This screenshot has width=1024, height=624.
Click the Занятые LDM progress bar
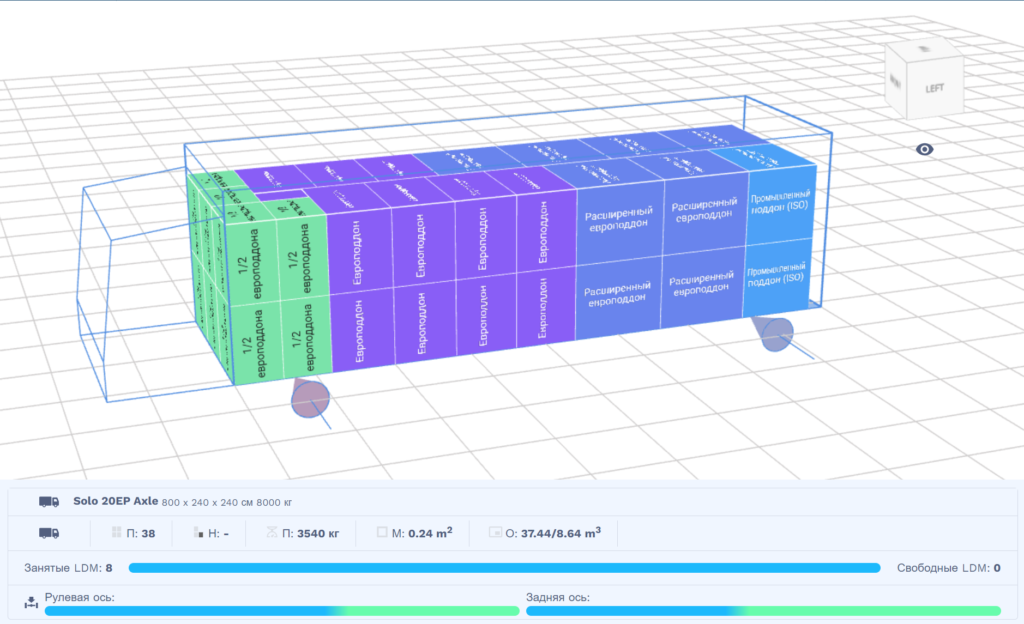pos(504,568)
